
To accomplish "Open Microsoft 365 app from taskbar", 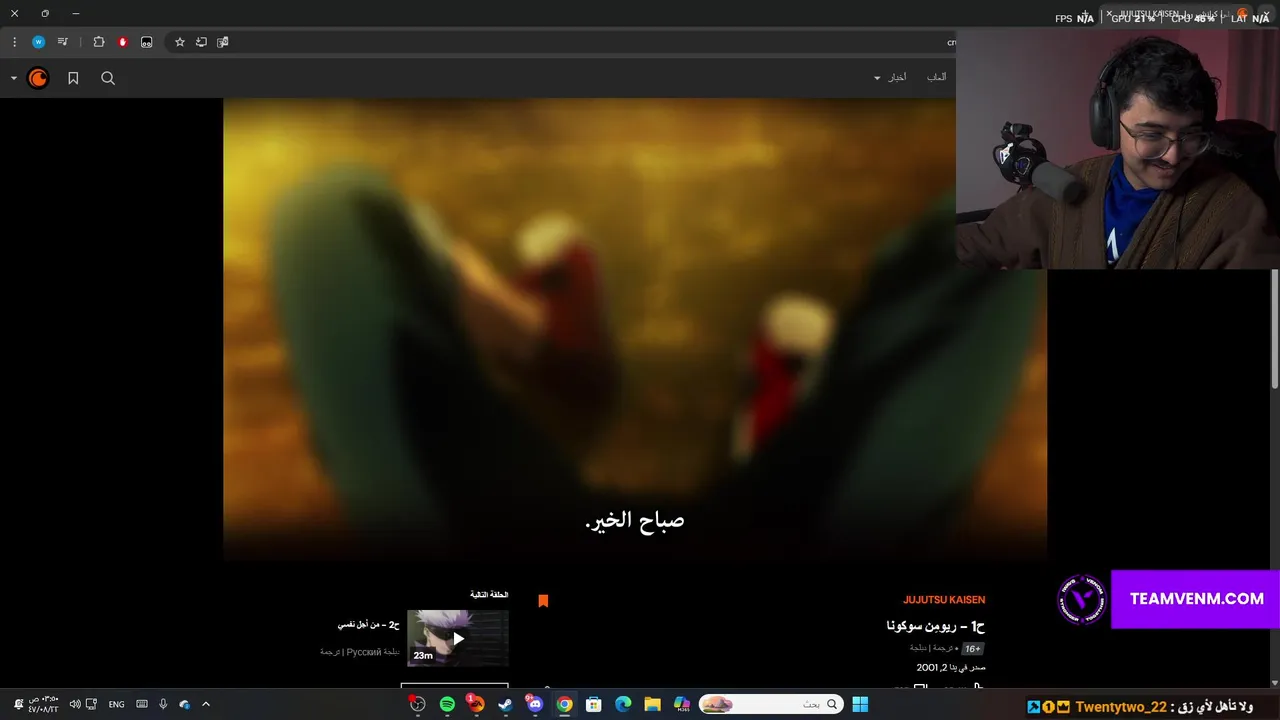I will [x=682, y=704].
